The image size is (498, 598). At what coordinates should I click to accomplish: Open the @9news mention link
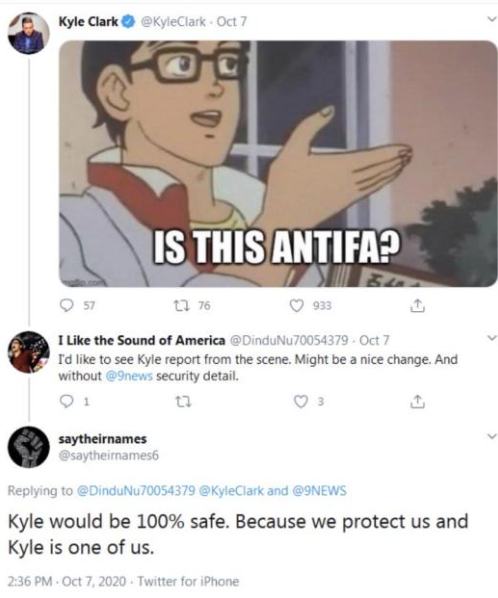pyautogui.click(x=129, y=376)
